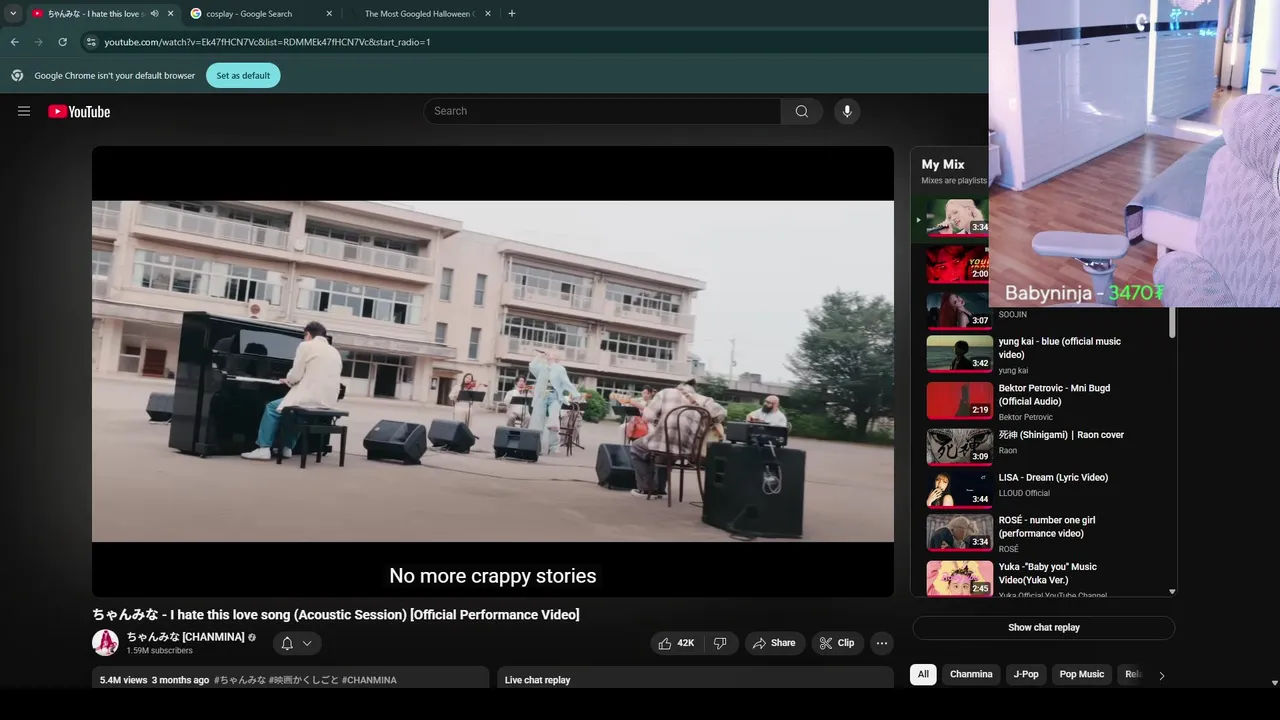The image size is (1280, 720).
Task: Open the 2:00 red mix thumbnail
Action: pos(959,265)
